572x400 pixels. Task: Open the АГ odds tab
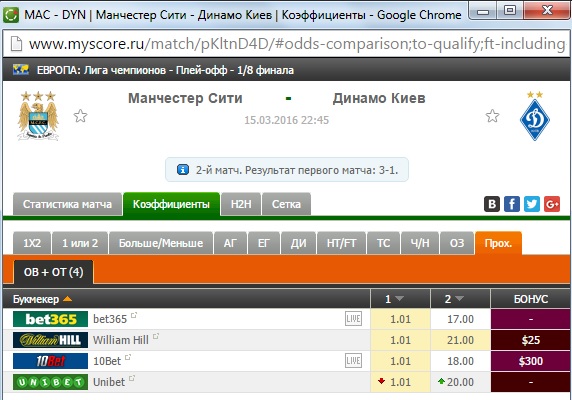pyautogui.click(x=231, y=243)
